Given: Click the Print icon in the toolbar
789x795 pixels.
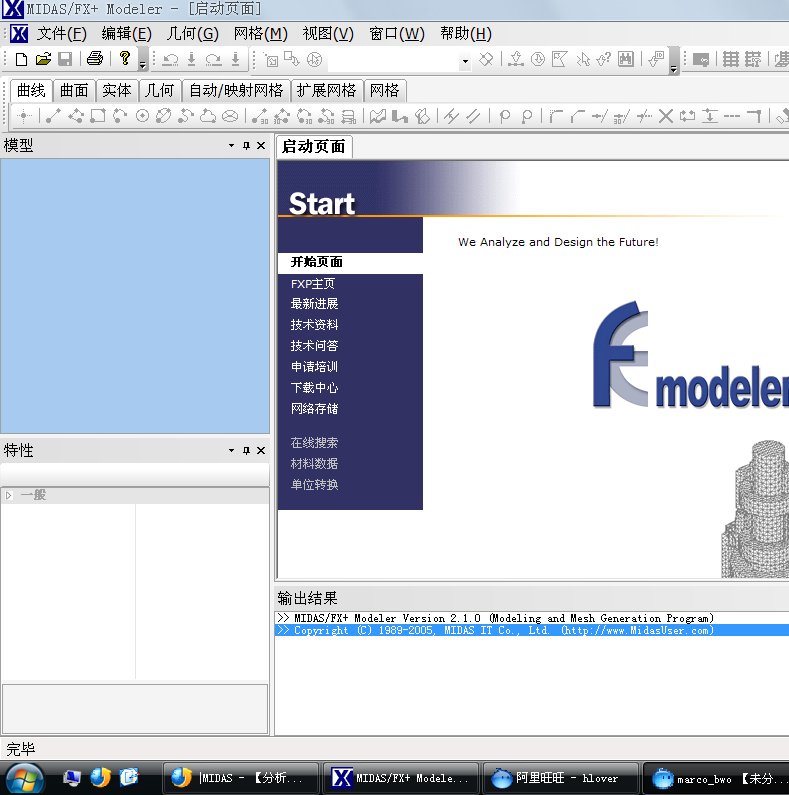Looking at the screenshot, I should point(95,59).
